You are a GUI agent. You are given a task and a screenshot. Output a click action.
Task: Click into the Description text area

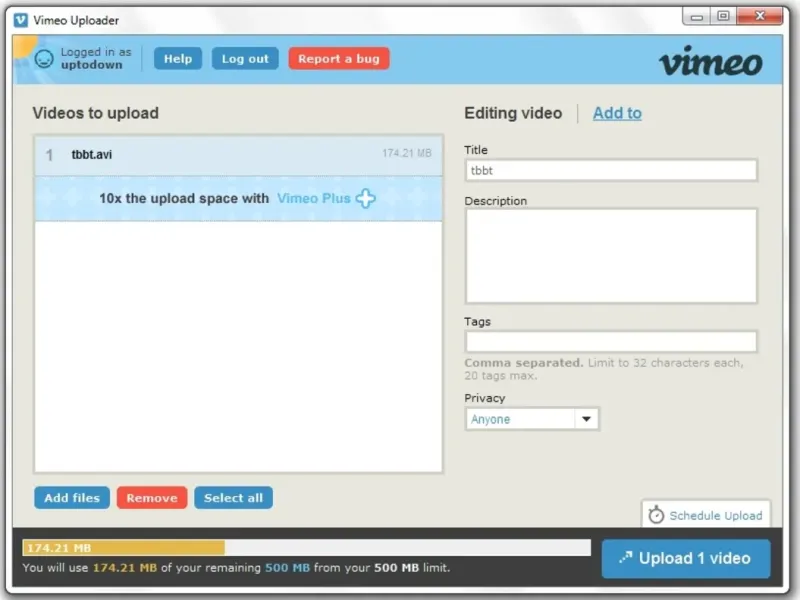coord(611,256)
